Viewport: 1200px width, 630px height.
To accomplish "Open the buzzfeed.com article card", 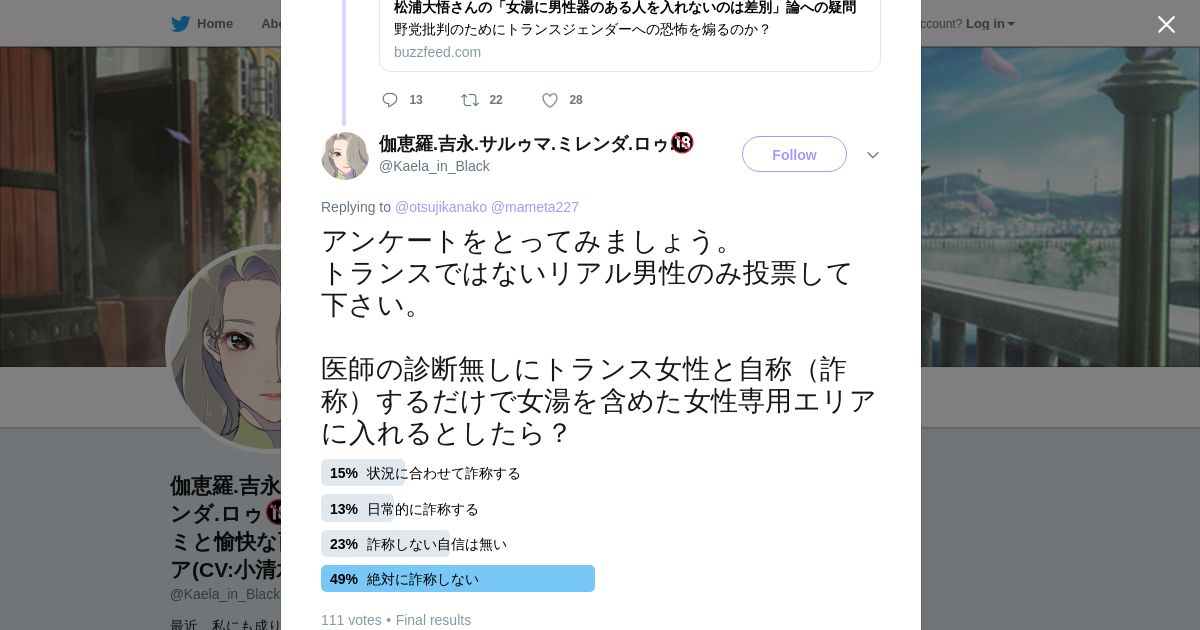I will tap(630, 30).
